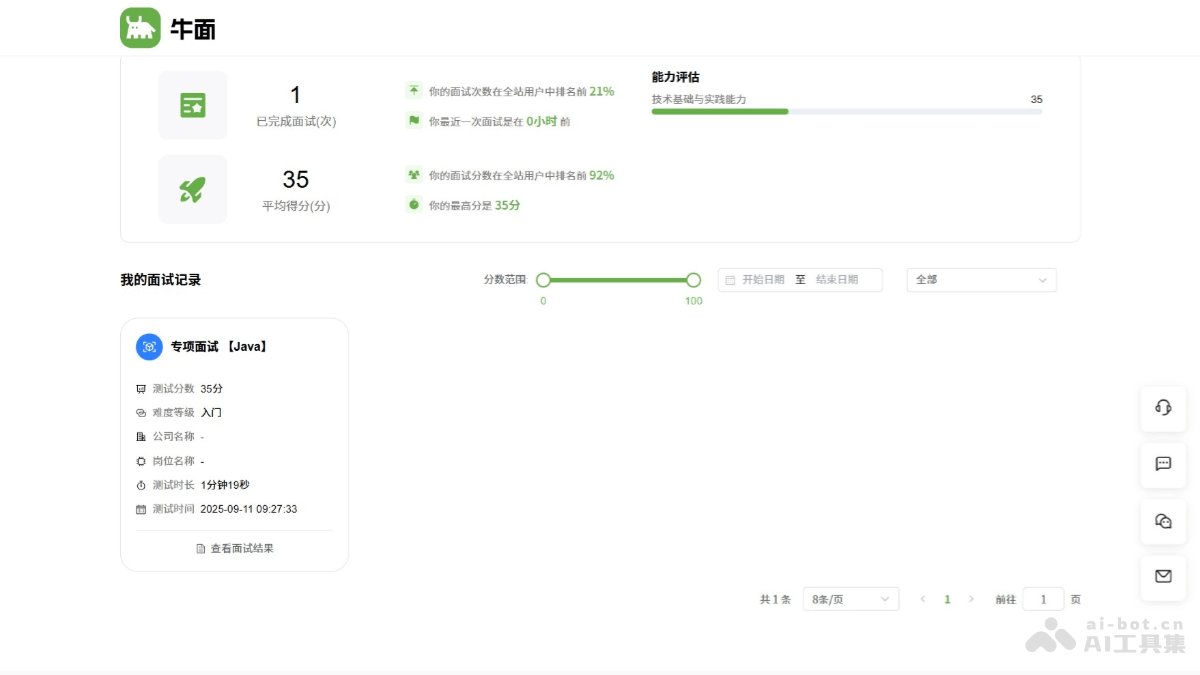Click the clock icon beside 测试时长
This screenshot has height=675, width=1200.
tap(140, 484)
